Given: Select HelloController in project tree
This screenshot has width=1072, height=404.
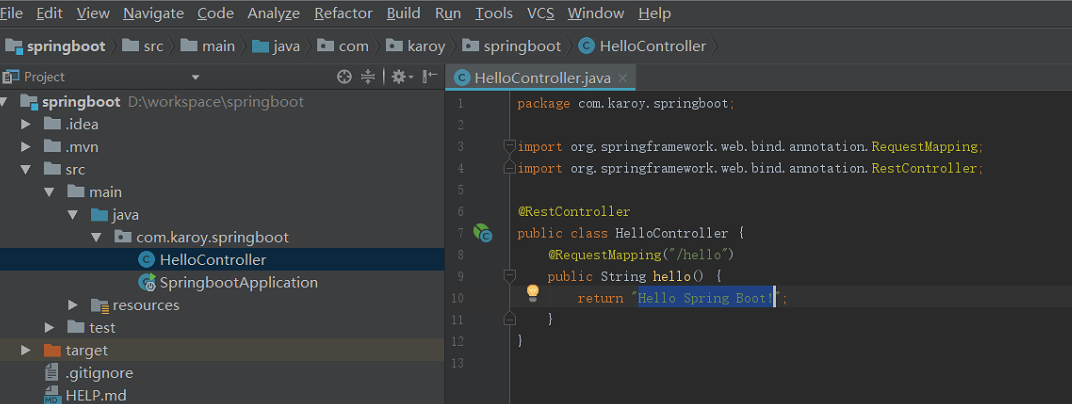Looking at the screenshot, I should pos(222,260).
